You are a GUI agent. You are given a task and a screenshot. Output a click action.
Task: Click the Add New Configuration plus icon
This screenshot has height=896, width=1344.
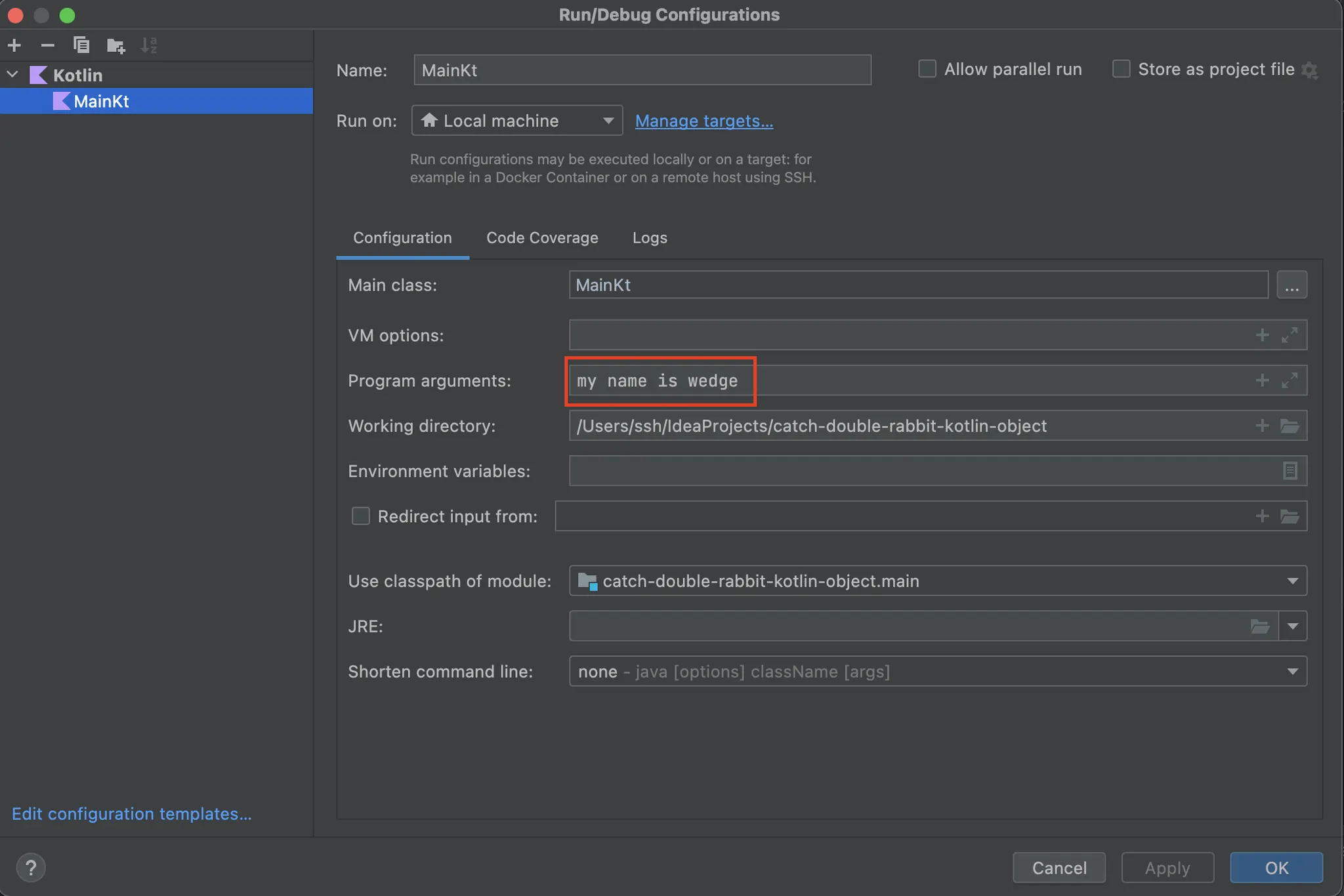click(x=14, y=45)
